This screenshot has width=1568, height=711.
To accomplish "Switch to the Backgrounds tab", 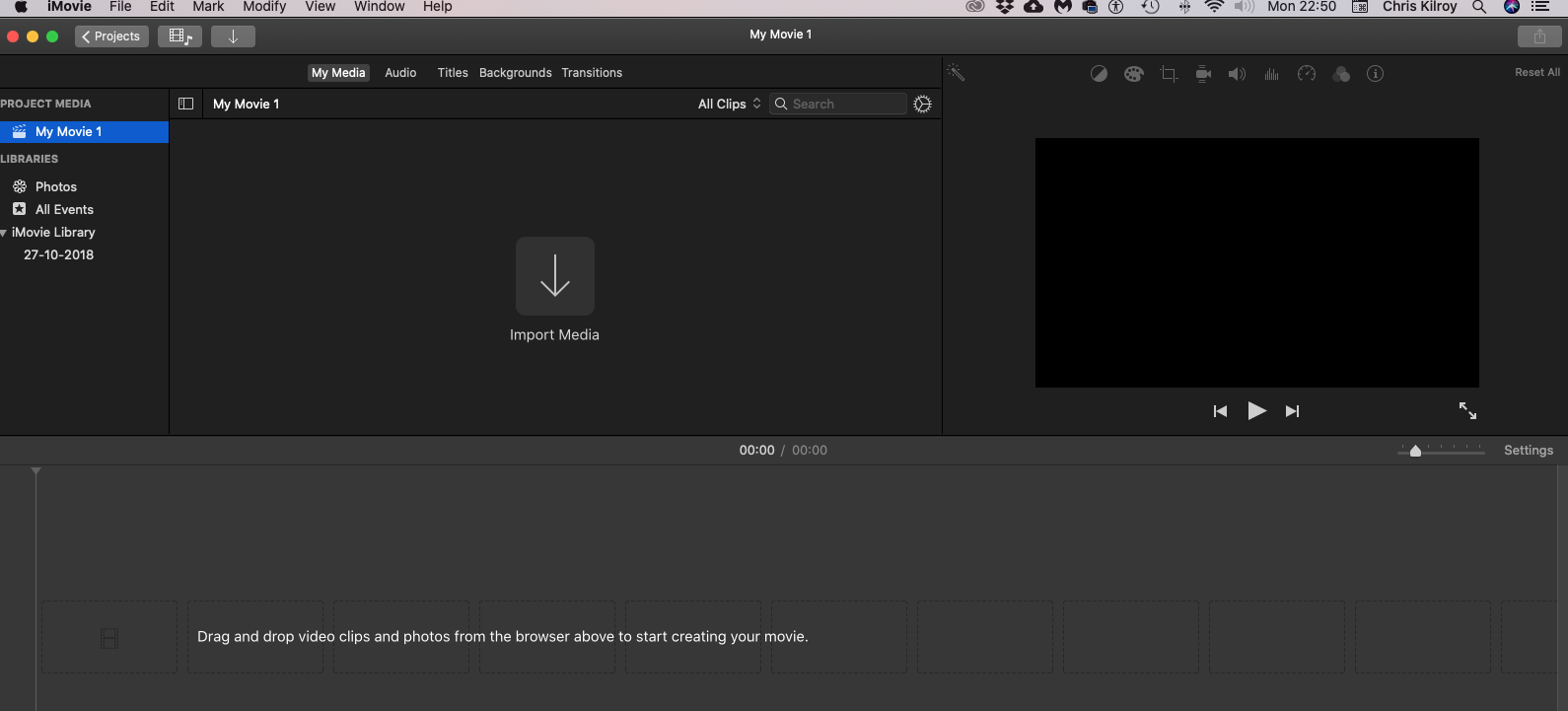I will [516, 73].
